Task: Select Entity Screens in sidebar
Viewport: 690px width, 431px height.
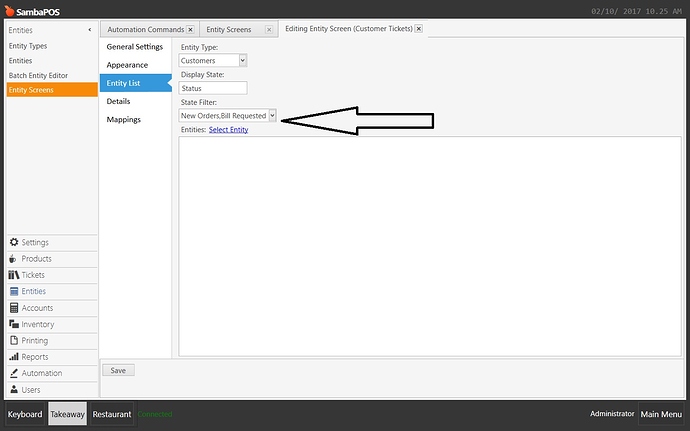Action: [x=52, y=90]
